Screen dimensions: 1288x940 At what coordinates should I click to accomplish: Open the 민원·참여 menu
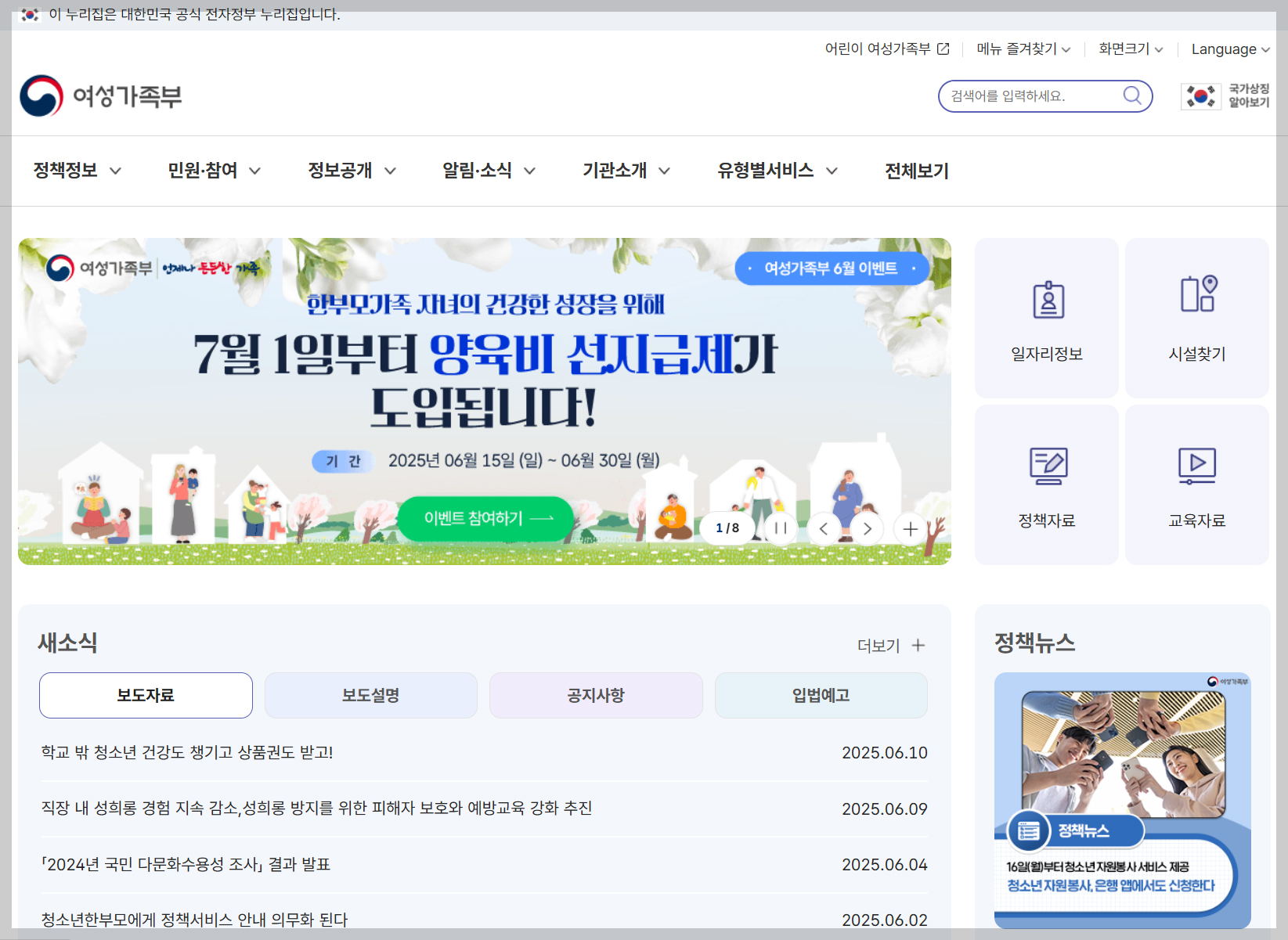[204, 171]
